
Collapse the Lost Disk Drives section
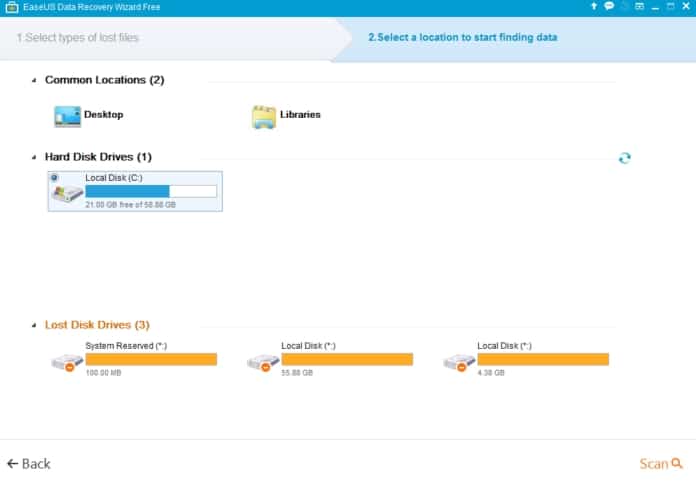34,325
